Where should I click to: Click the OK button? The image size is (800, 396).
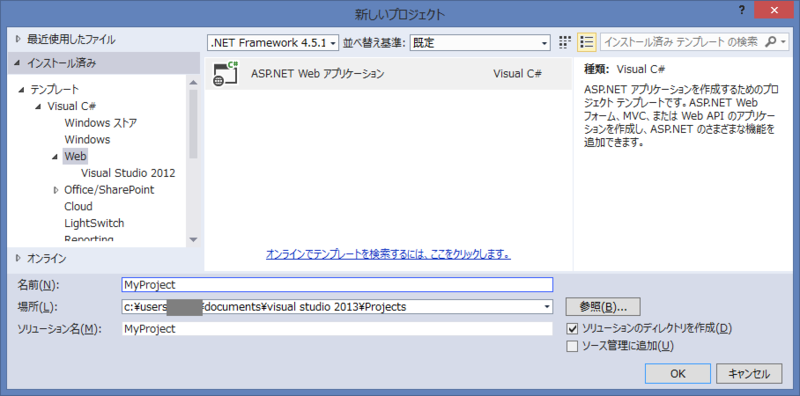pos(678,374)
